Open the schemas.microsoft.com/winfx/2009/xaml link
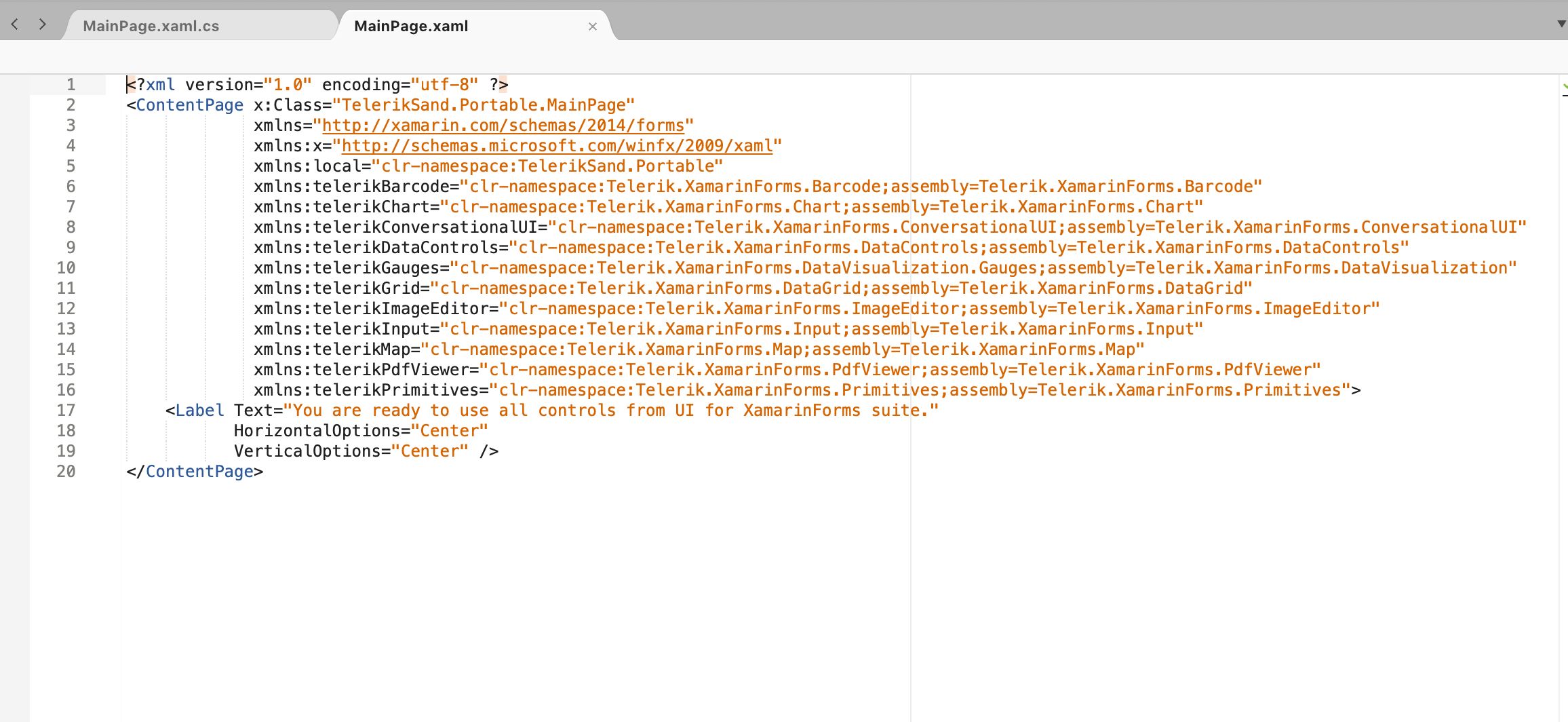The image size is (1568, 722). coord(557,146)
